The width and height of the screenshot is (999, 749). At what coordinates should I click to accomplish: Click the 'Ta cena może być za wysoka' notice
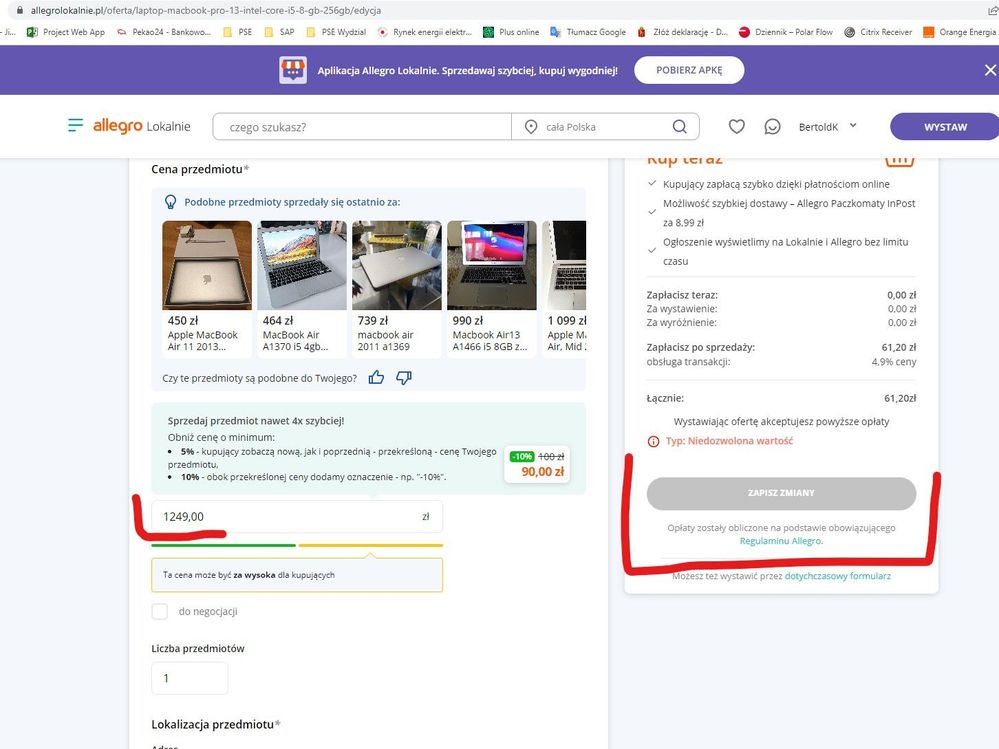tap(297, 575)
